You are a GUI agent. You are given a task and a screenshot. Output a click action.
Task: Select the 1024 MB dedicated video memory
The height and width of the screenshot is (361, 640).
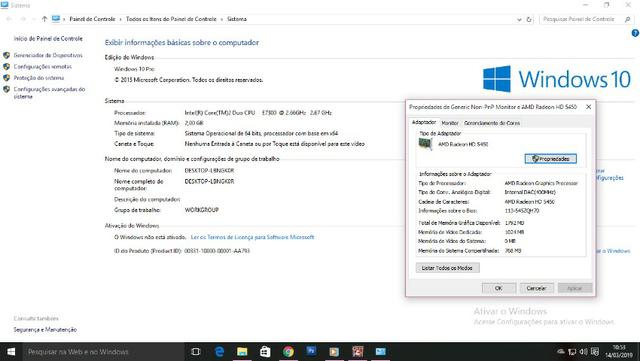[514, 232]
